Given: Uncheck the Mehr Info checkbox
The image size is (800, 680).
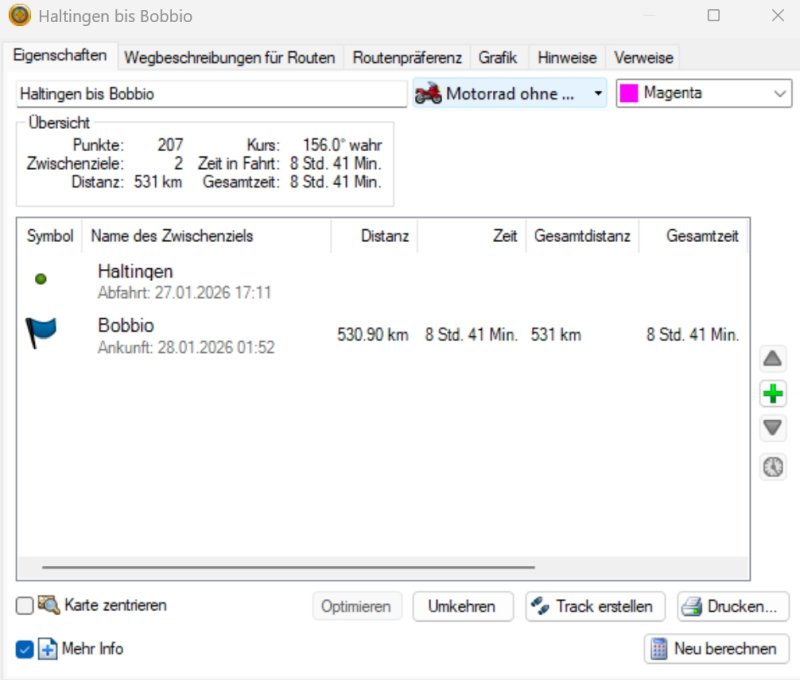Looking at the screenshot, I should 24,649.
